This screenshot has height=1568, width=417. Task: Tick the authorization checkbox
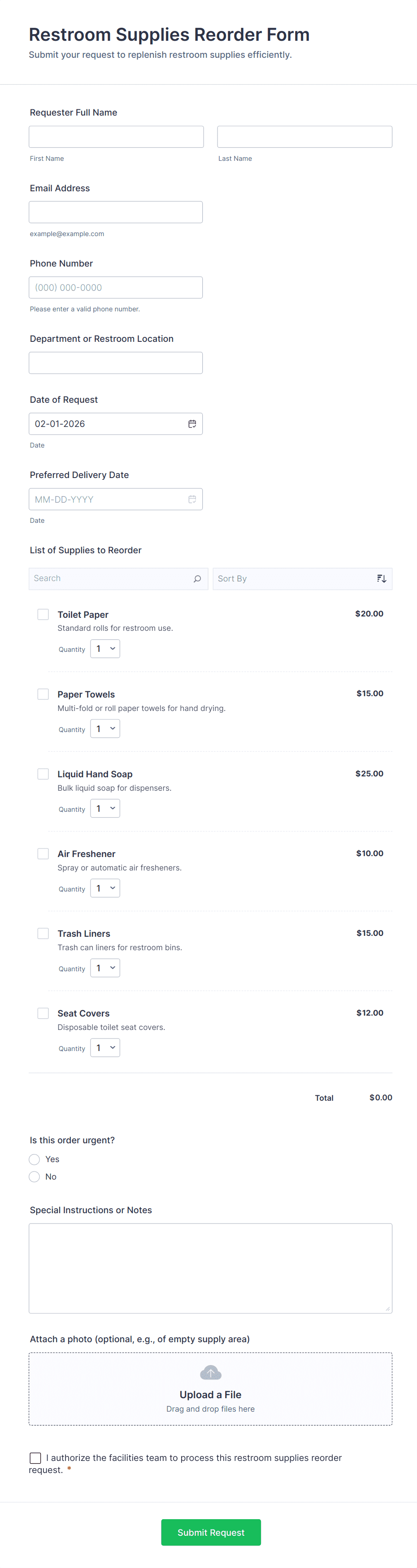click(x=35, y=1458)
